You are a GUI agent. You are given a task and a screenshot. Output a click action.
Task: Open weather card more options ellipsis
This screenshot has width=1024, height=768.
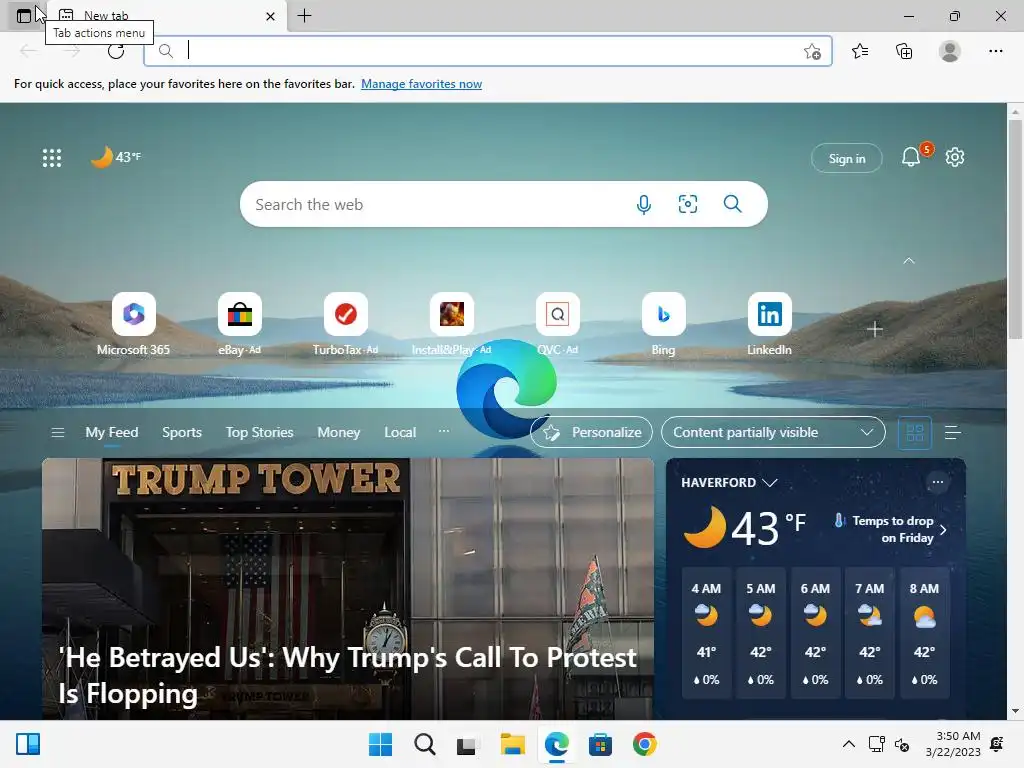(937, 482)
